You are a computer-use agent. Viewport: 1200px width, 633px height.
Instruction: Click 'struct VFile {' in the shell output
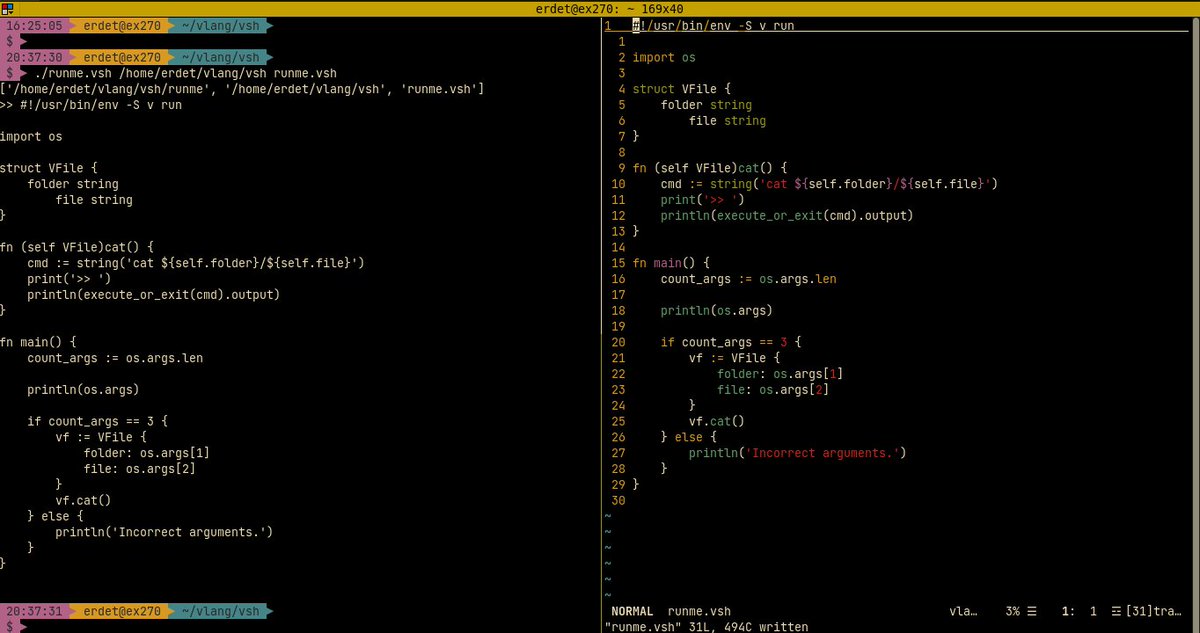[49, 168]
